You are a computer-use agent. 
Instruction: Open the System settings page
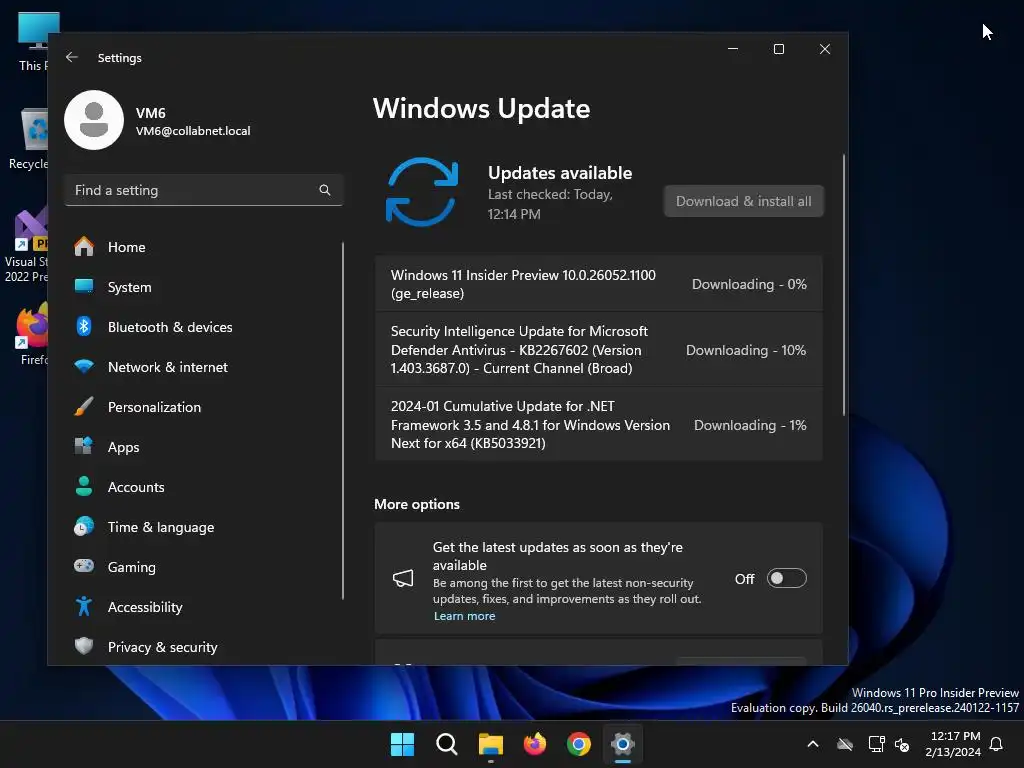(204, 287)
